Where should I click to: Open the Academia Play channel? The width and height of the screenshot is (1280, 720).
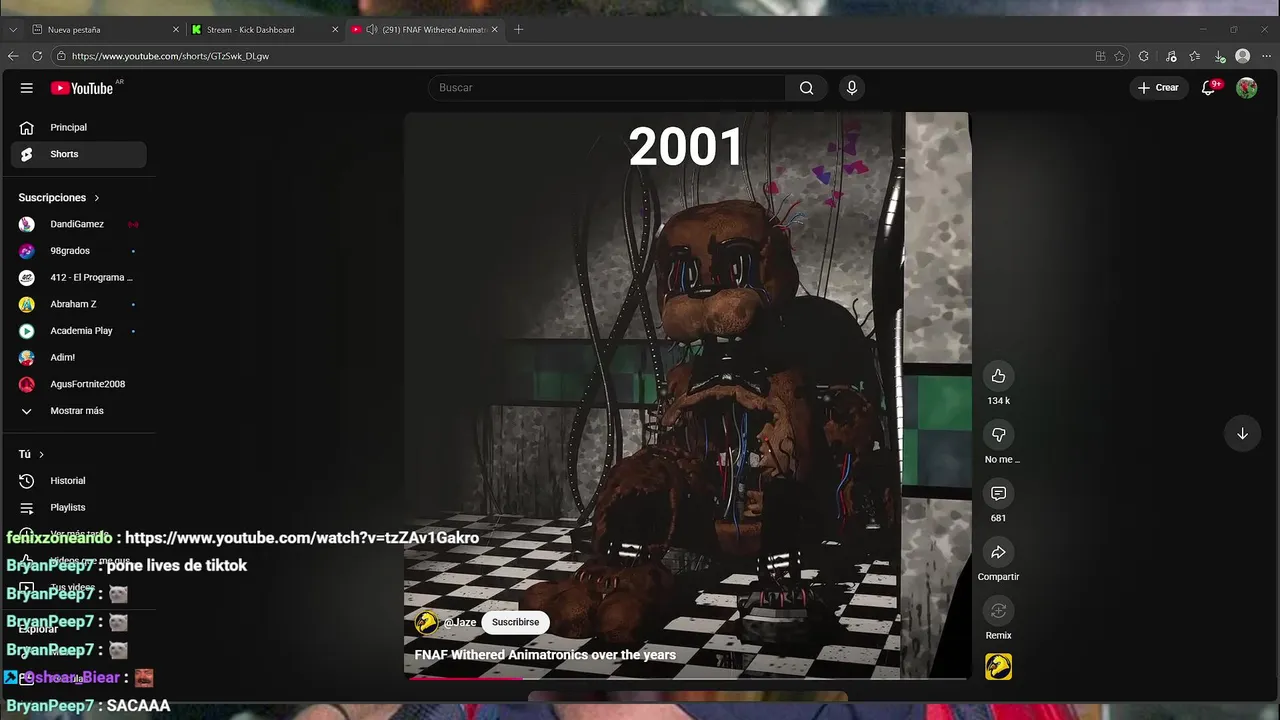(x=78, y=331)
